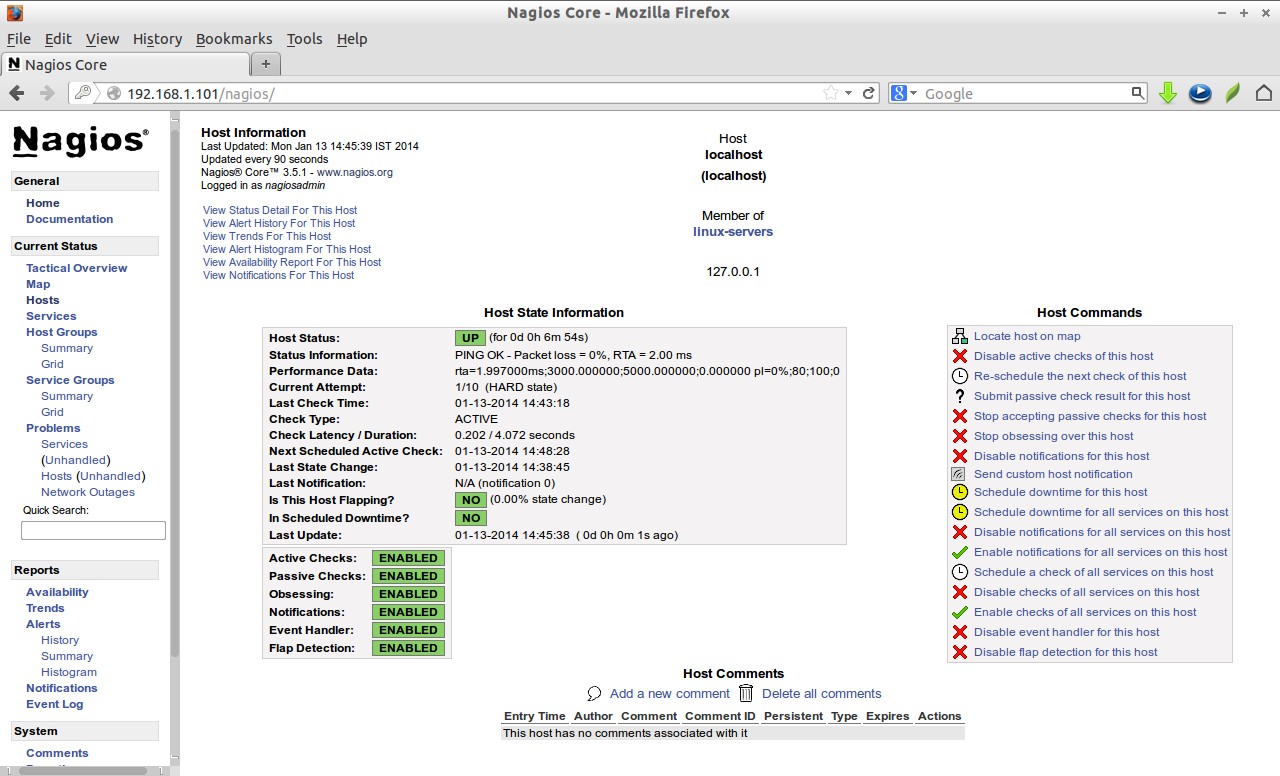Open Services under Current Status
The image size is (1280, 776).
point(51,316)
